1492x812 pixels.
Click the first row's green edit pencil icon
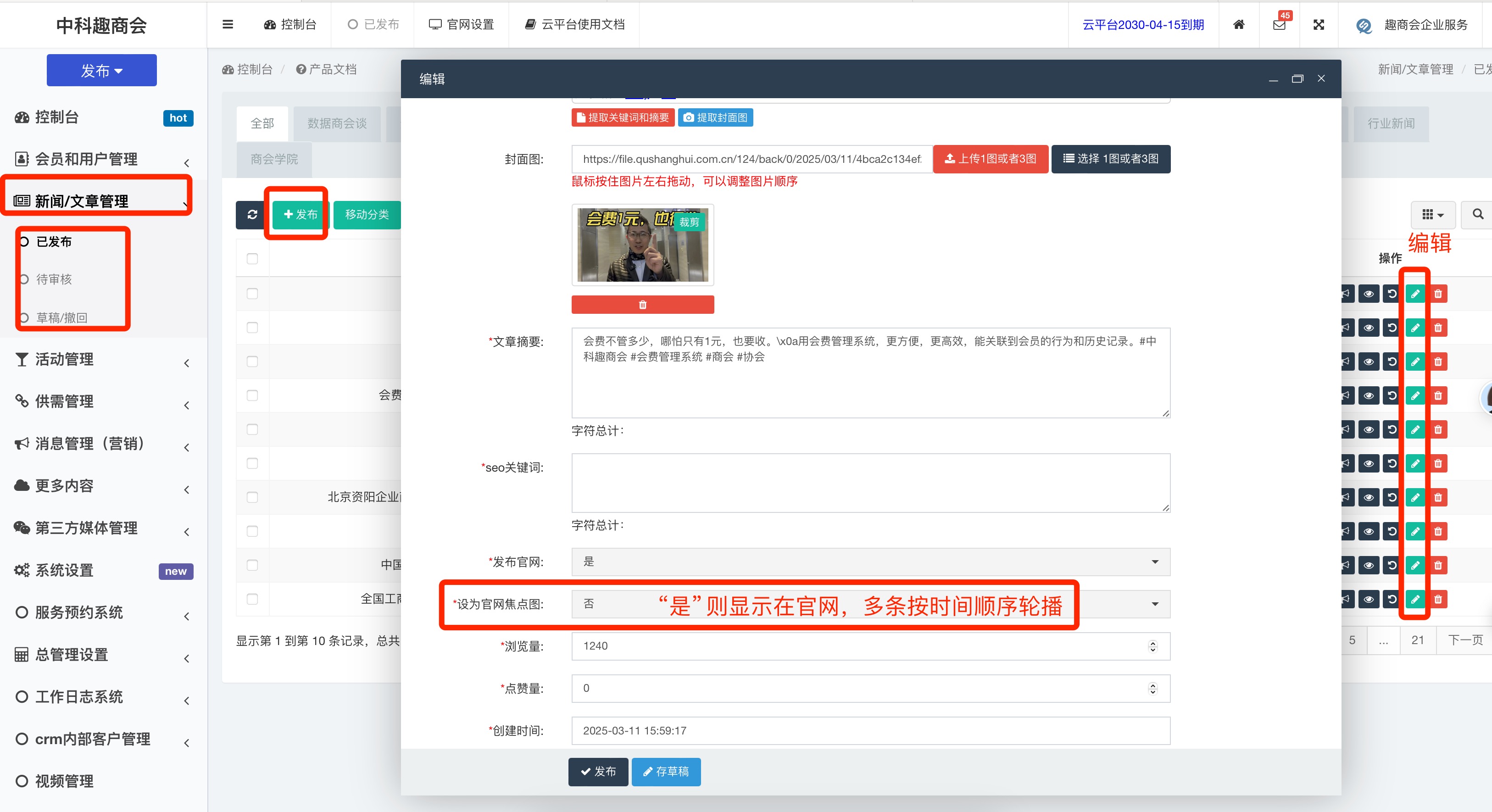1415,294
